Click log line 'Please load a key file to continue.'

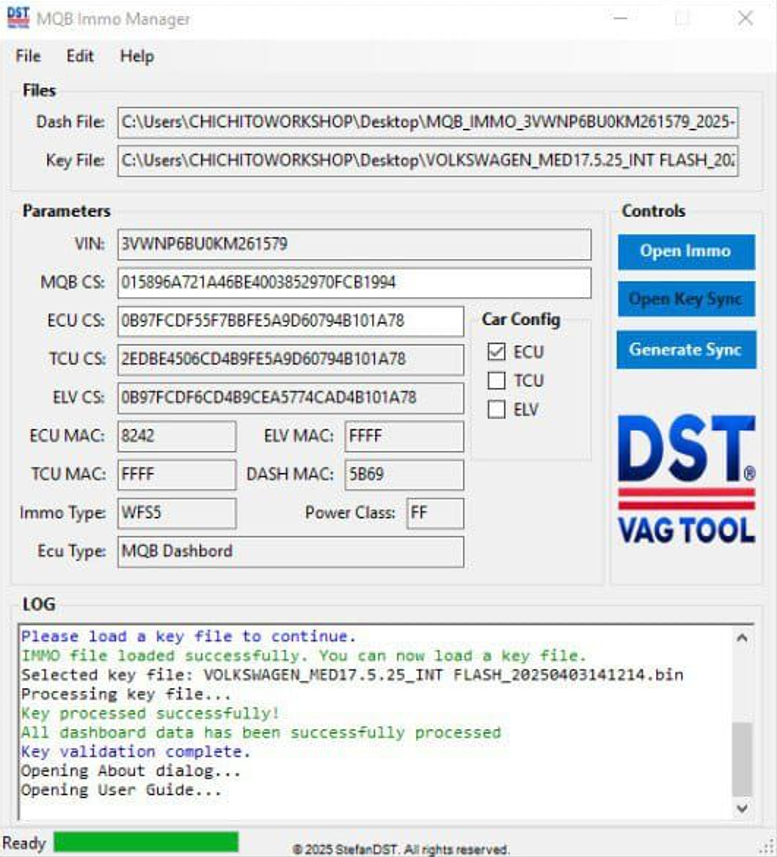(x=189, y=637)
